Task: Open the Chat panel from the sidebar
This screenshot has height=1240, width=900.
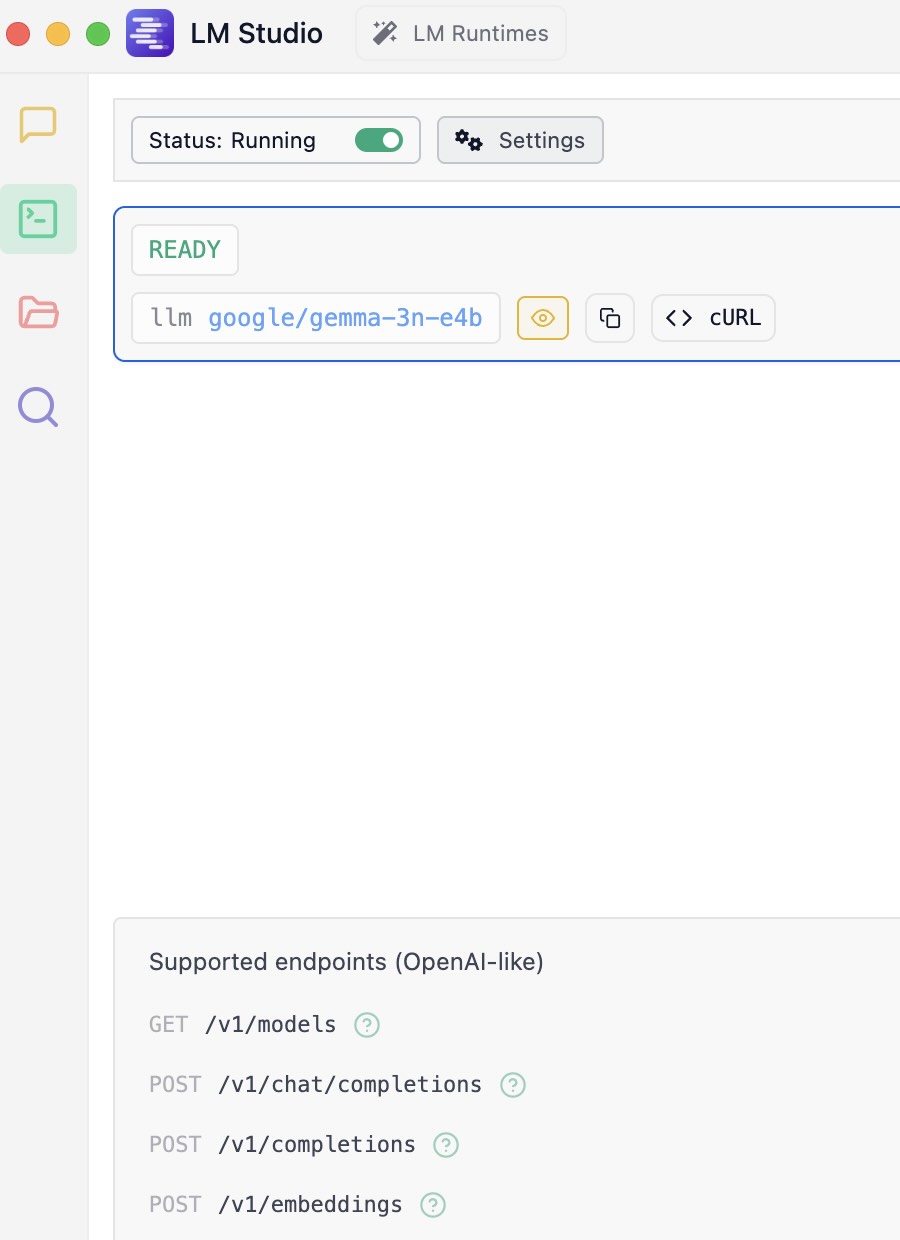Action: [37, 124]
